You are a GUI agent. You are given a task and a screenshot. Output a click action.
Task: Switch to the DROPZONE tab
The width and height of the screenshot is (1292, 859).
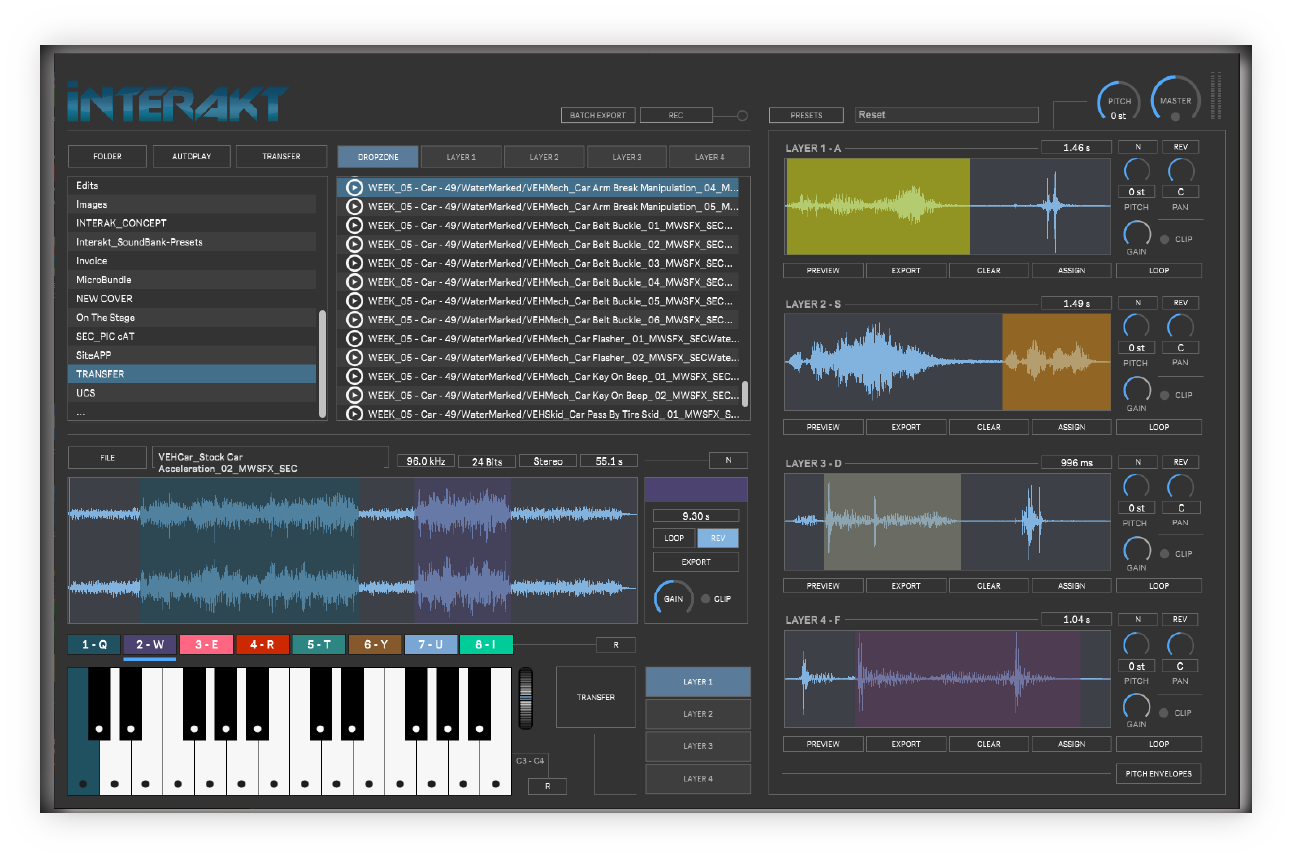click(377, 157)
